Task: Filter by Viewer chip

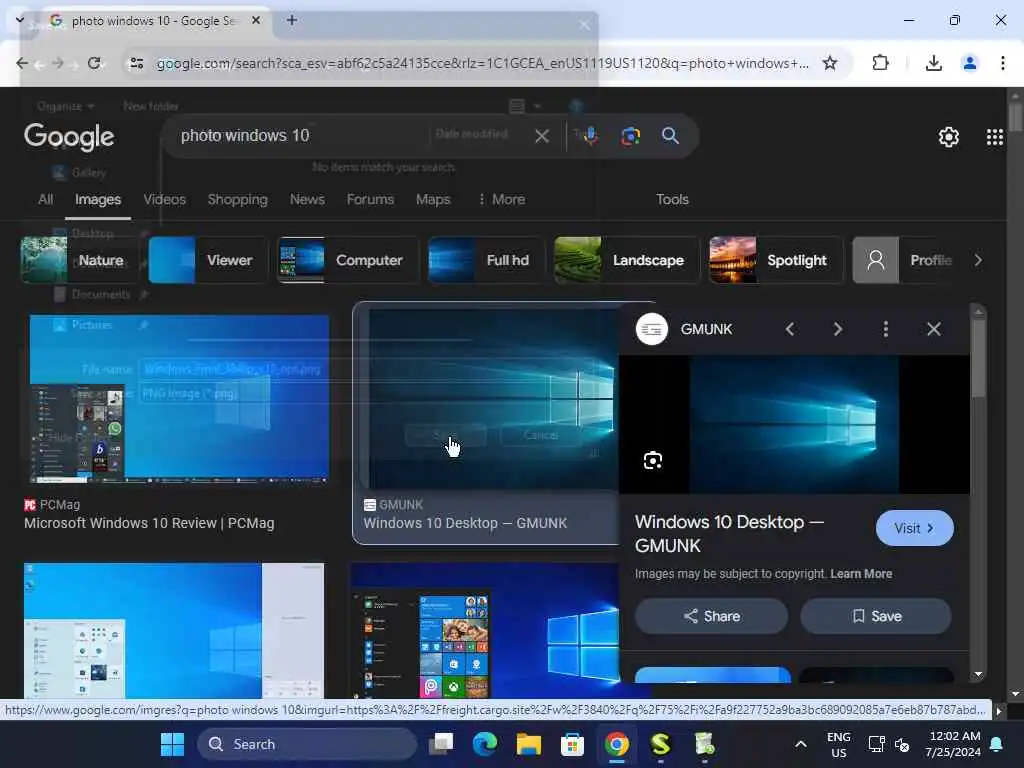Action: (208, 260)
